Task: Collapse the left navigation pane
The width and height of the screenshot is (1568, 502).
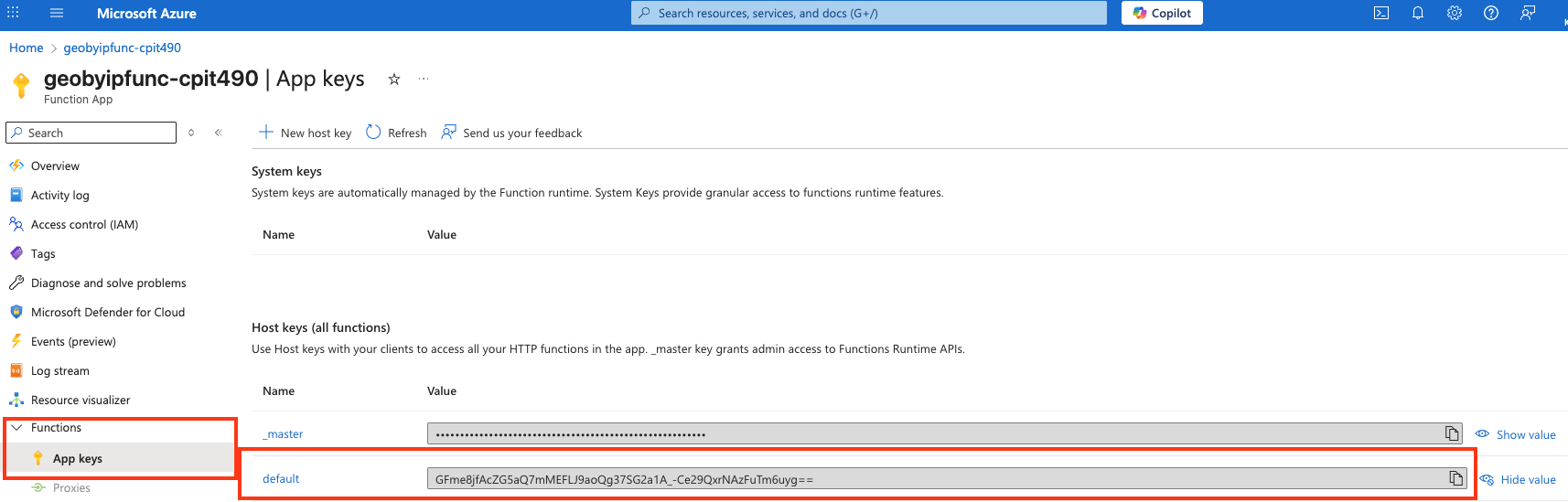Action: click(x=219, y=133)
